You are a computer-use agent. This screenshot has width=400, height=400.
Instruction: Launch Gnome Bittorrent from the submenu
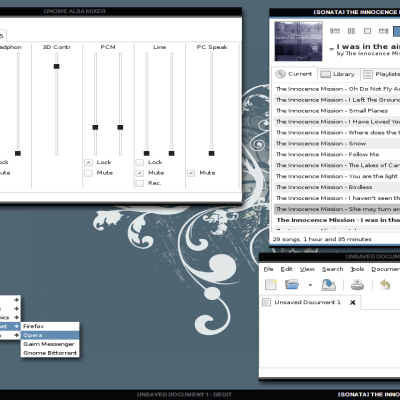point(50,353)
